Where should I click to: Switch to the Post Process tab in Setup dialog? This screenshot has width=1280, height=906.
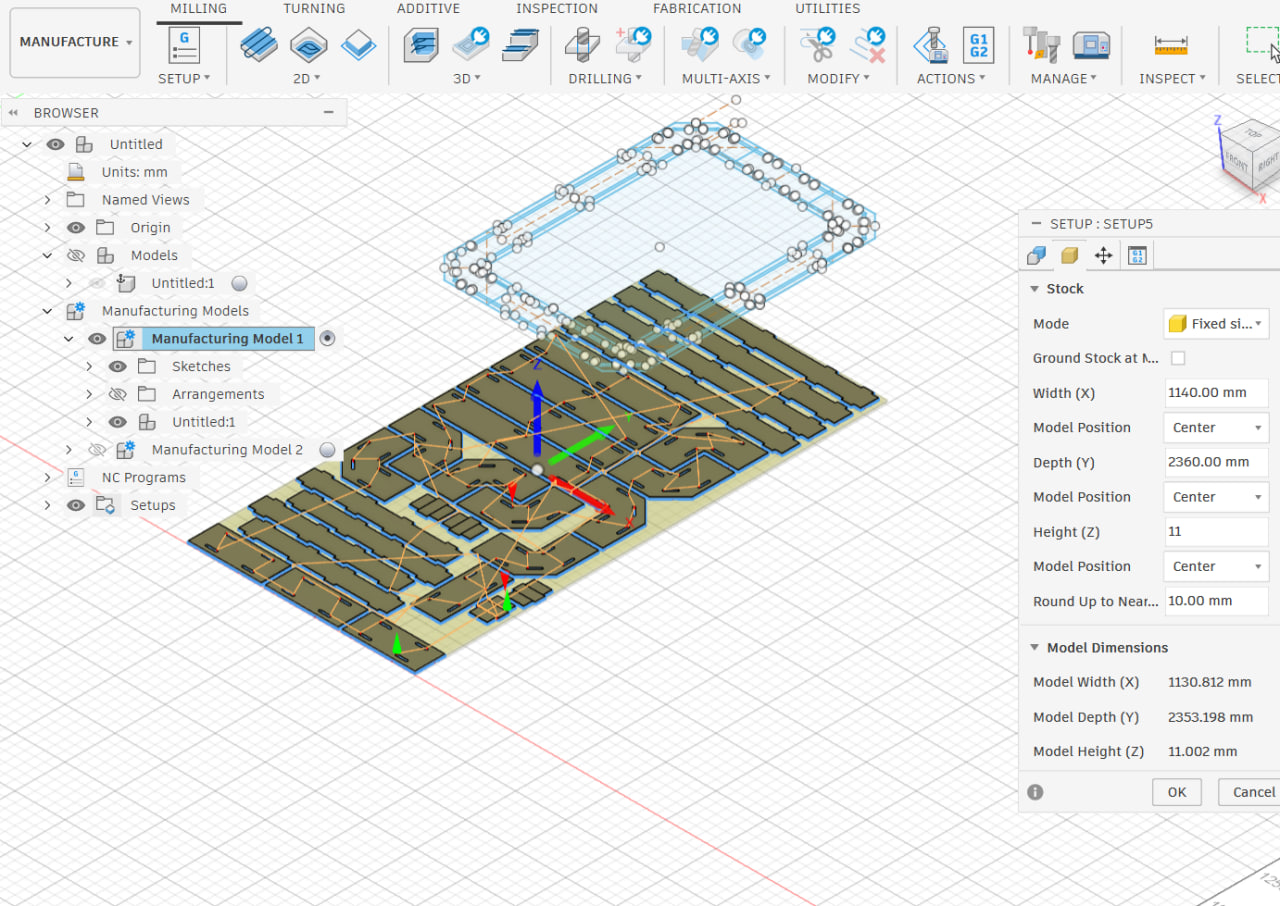click(x=1137, y=256)
